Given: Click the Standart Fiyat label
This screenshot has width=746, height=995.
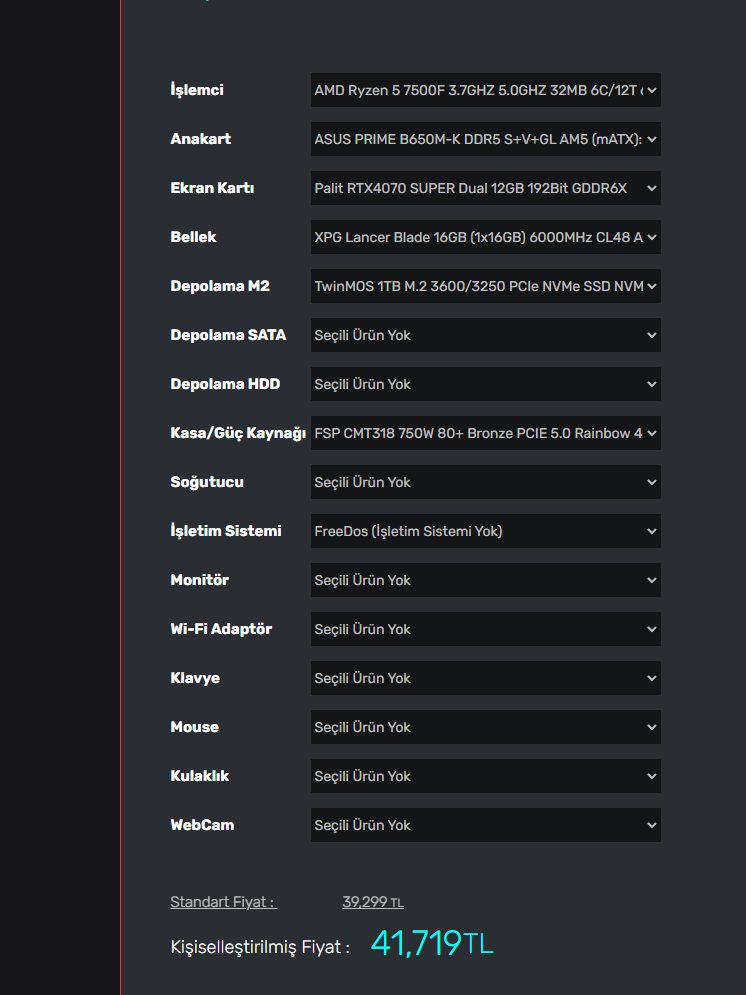Looking at the screenshot, I should pyautogui.click(x=223, y=902).
